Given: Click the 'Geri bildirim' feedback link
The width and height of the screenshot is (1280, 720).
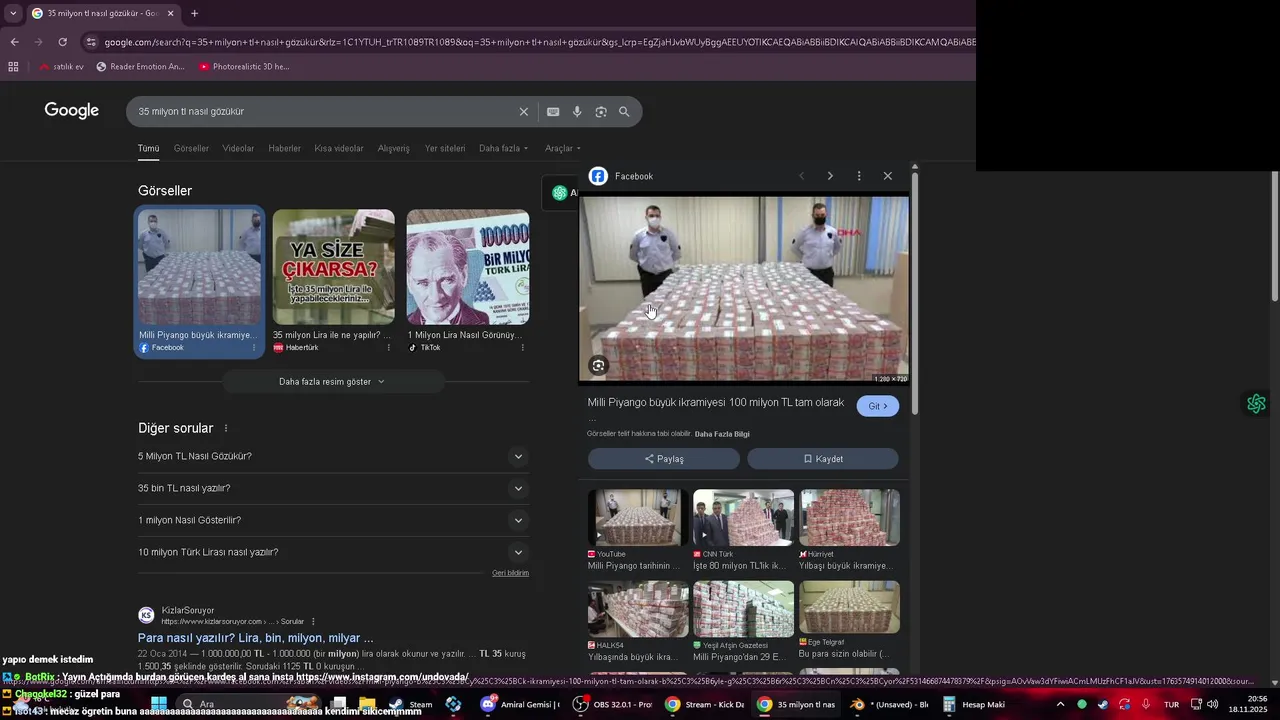Looking at the screenshot, I should coord(510,573).
